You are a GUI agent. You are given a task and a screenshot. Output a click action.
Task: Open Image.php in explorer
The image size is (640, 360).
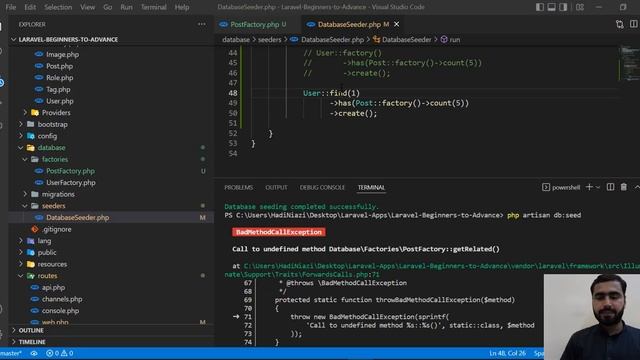point(62,54)
